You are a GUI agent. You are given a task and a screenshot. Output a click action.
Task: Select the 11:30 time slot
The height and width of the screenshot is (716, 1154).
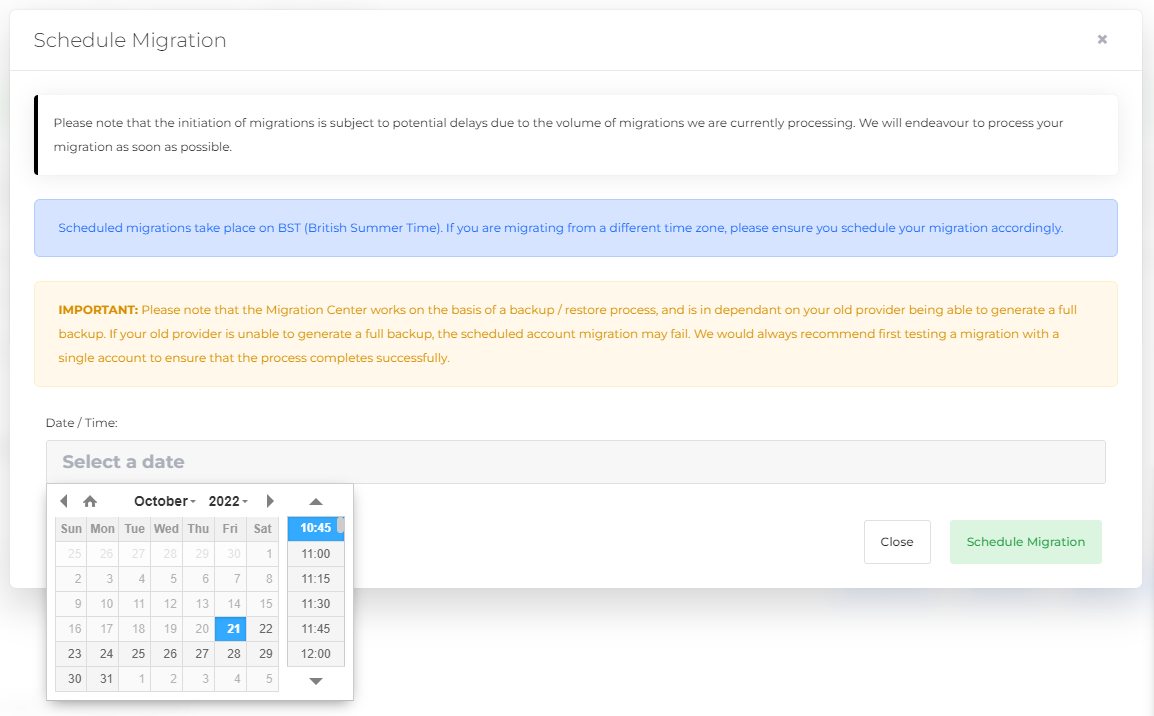point(316,603)
